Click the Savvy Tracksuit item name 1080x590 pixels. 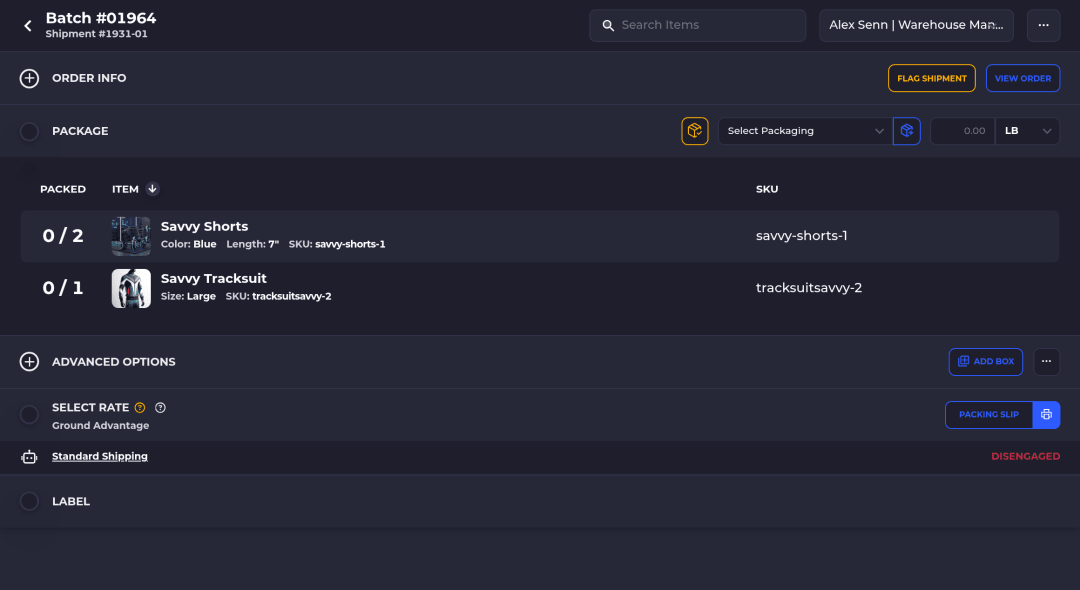pyautogui.click(x=214, y=279)
